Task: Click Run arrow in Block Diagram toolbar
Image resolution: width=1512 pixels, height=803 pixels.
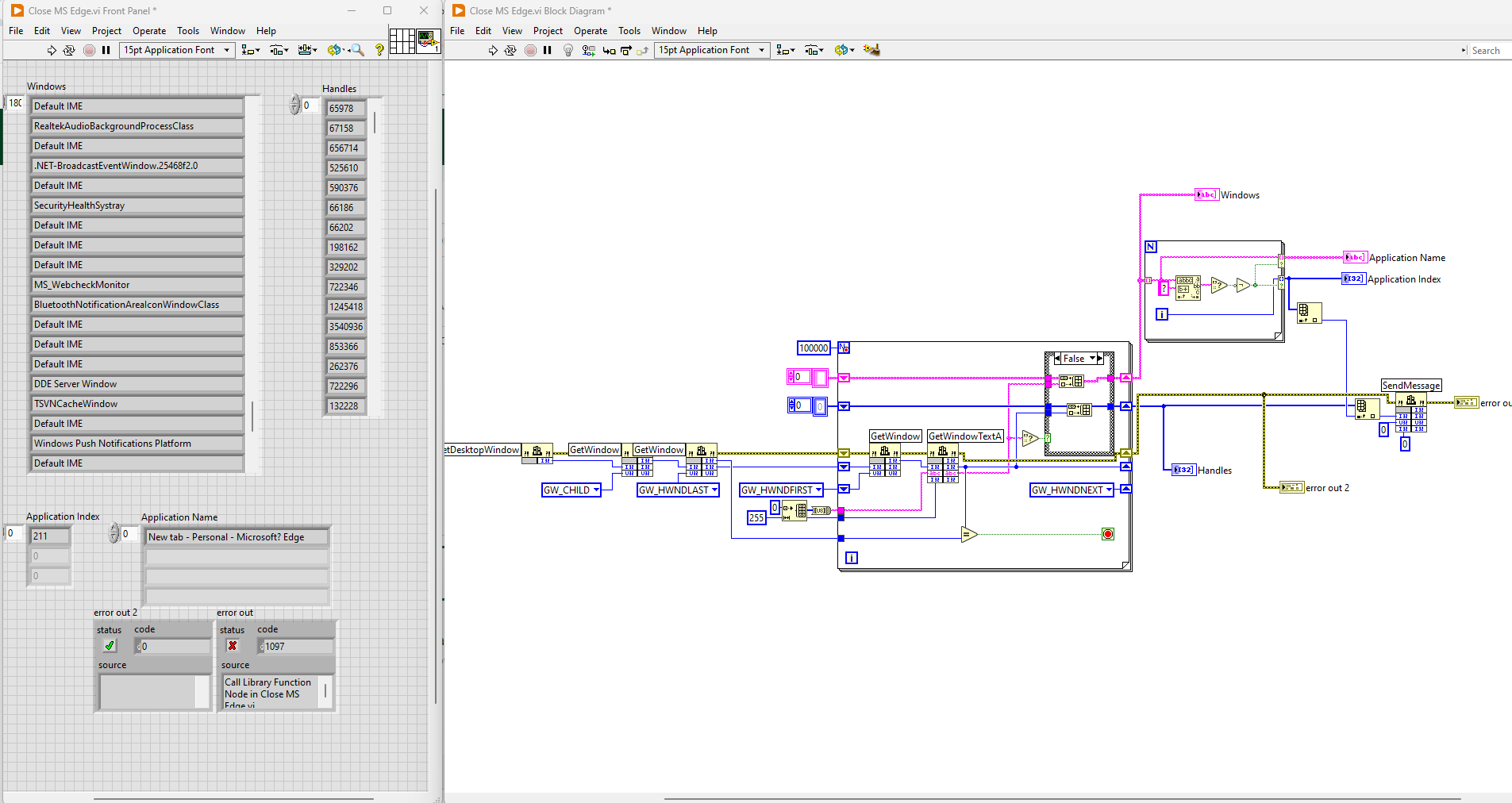Action: 493,51
